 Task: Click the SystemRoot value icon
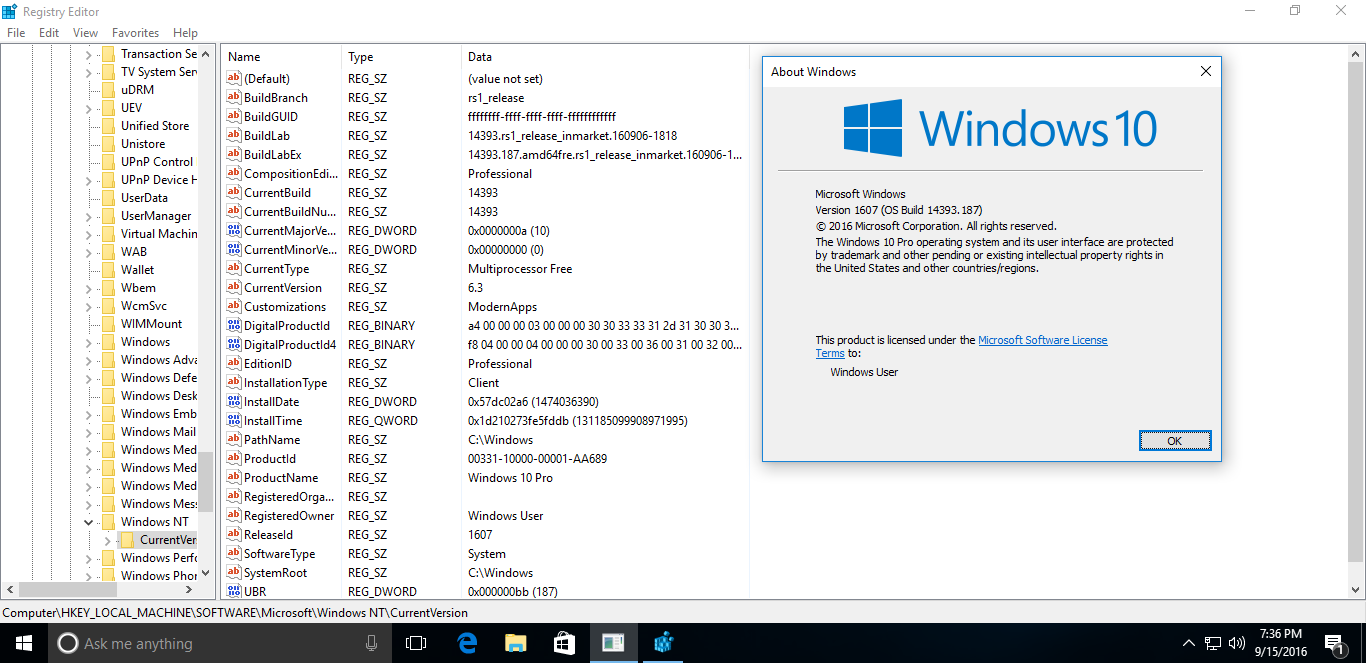234,573
